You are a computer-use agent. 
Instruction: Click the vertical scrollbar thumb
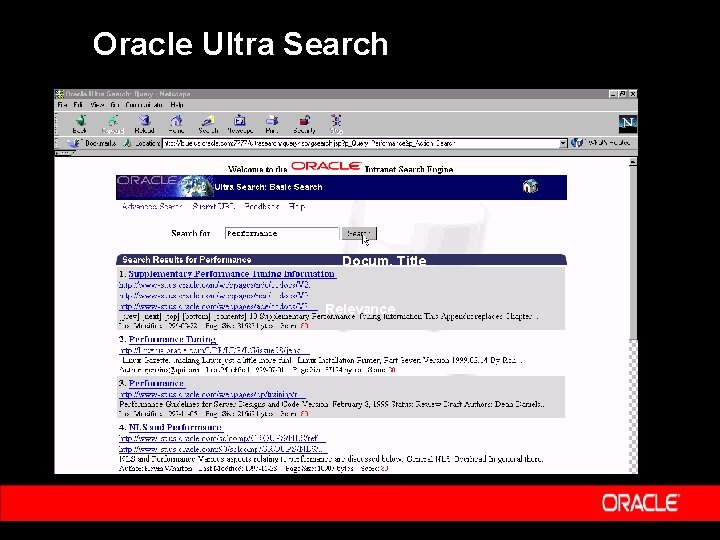pyautogui.click(x=633, y=253)
